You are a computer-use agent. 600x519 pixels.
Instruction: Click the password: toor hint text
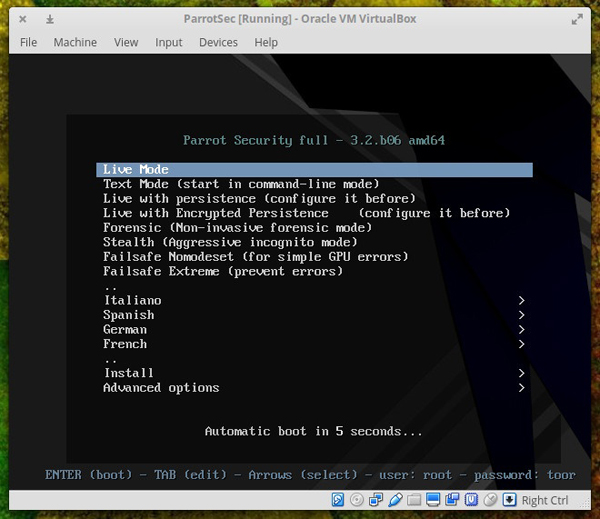coord(525,475)
